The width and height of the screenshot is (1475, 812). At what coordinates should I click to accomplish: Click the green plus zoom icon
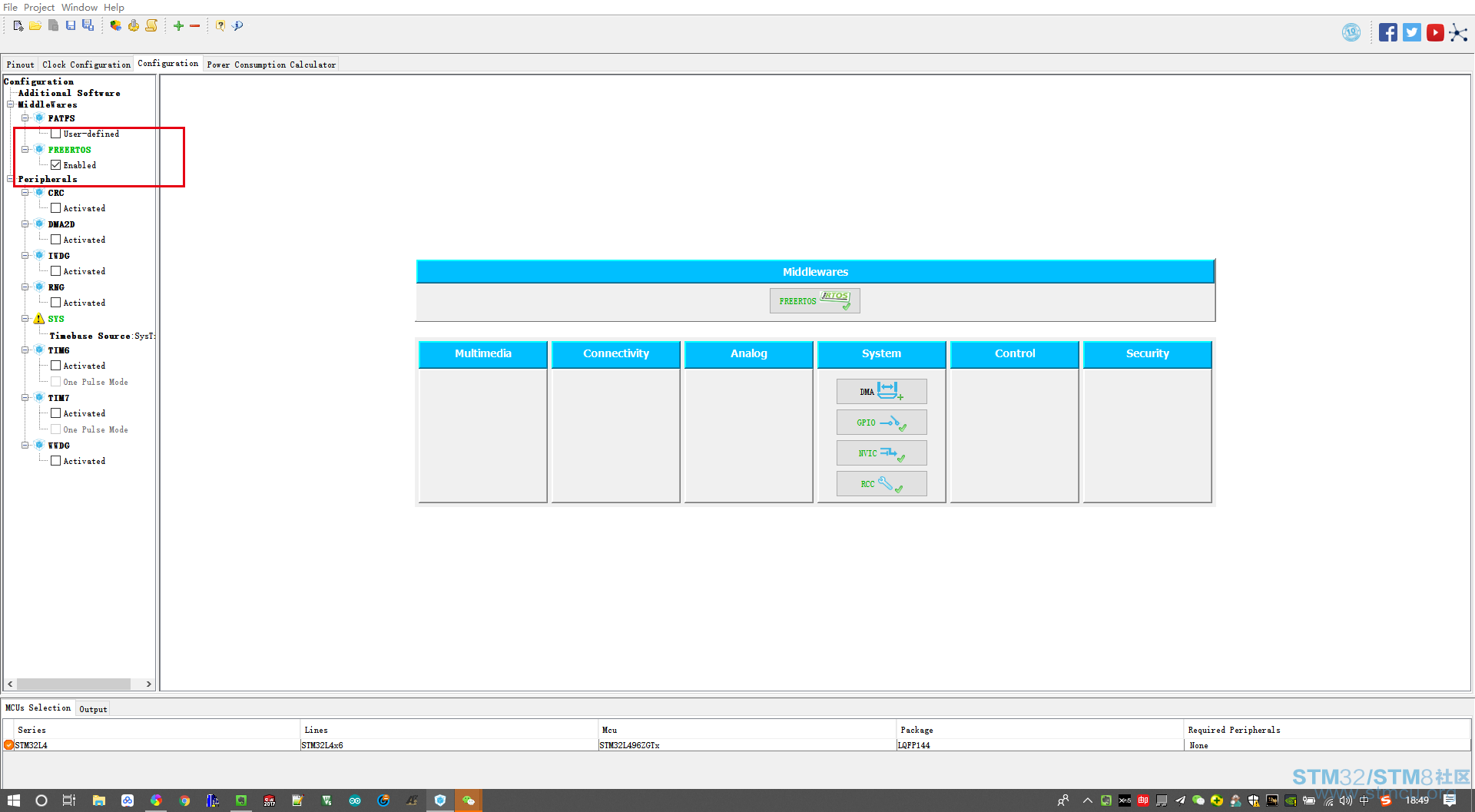coord(178,26)
